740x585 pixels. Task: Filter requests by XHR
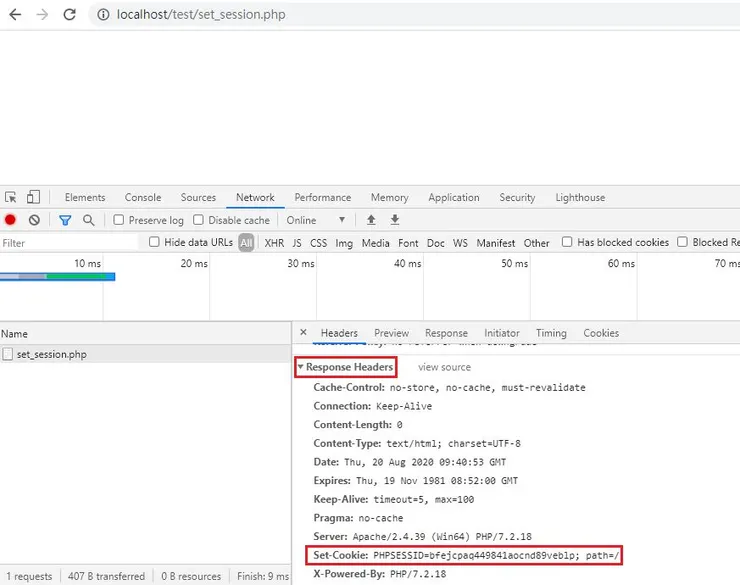click(274, 243)
